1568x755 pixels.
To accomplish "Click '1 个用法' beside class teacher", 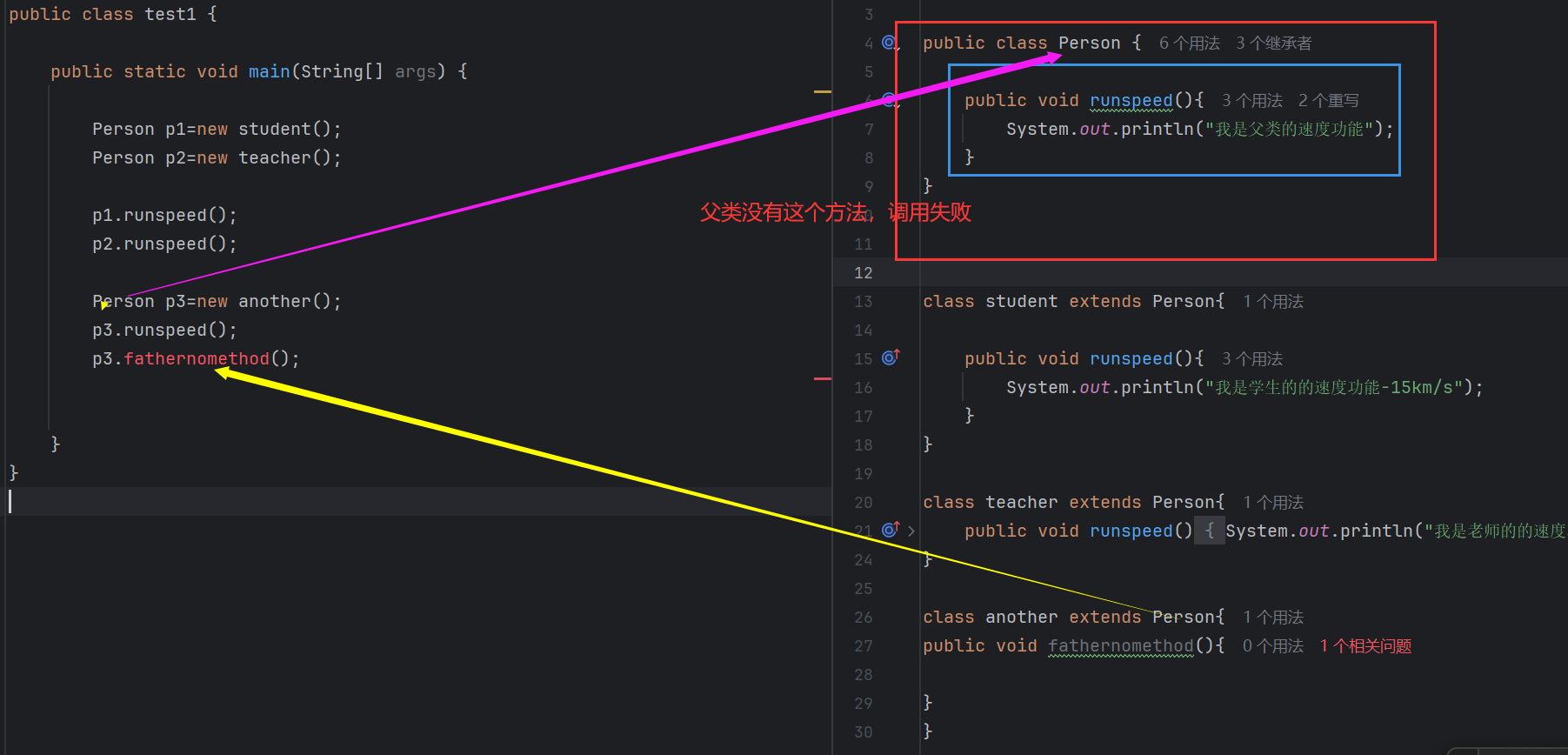I will pyautogui.click(x=1272, y=503).
